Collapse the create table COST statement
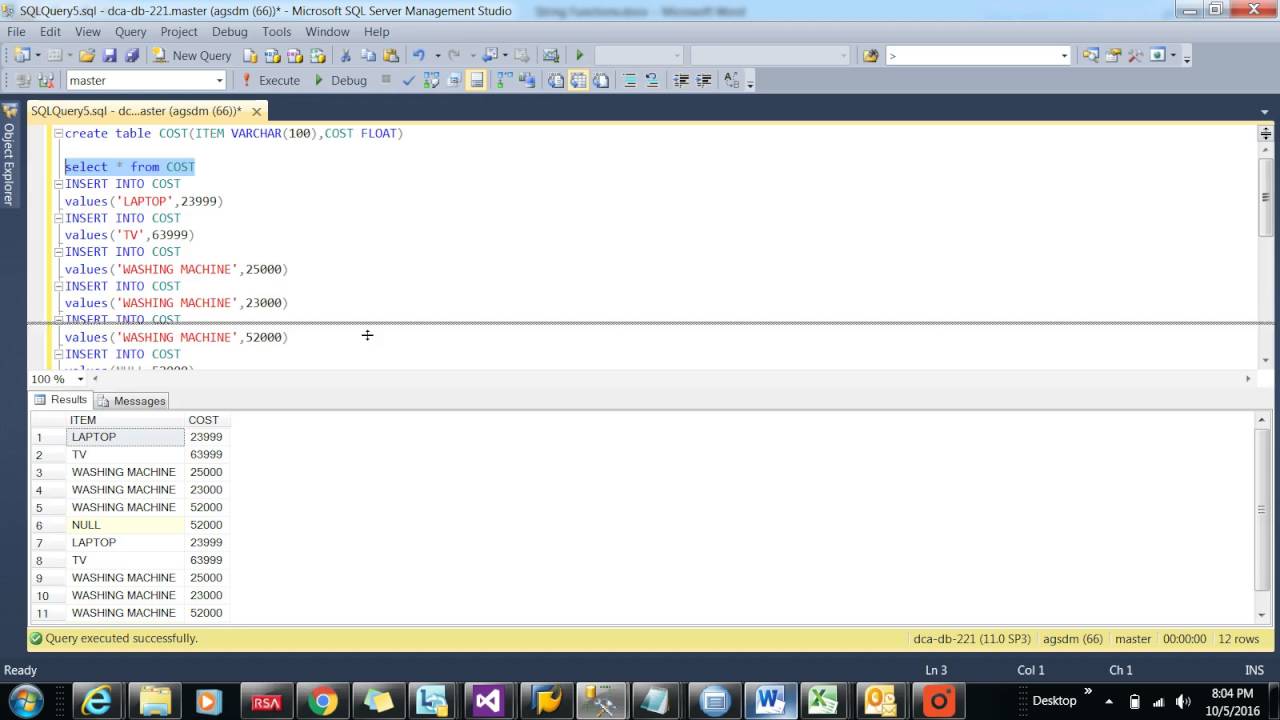 (x=58, y=133)
